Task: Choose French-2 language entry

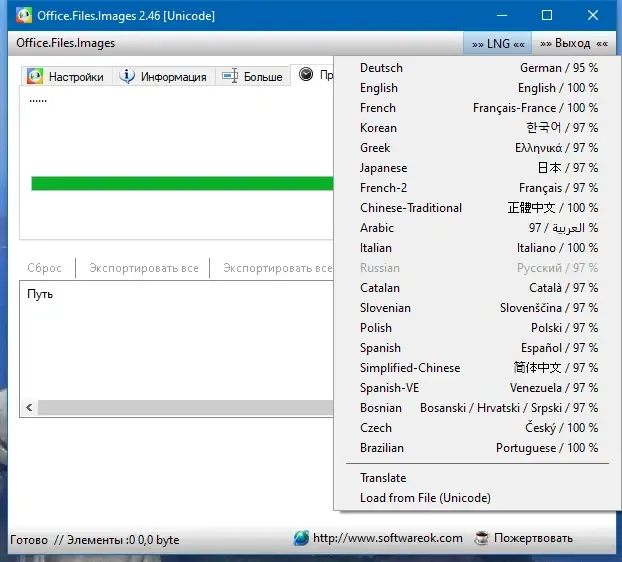Action: pos(478,188)
